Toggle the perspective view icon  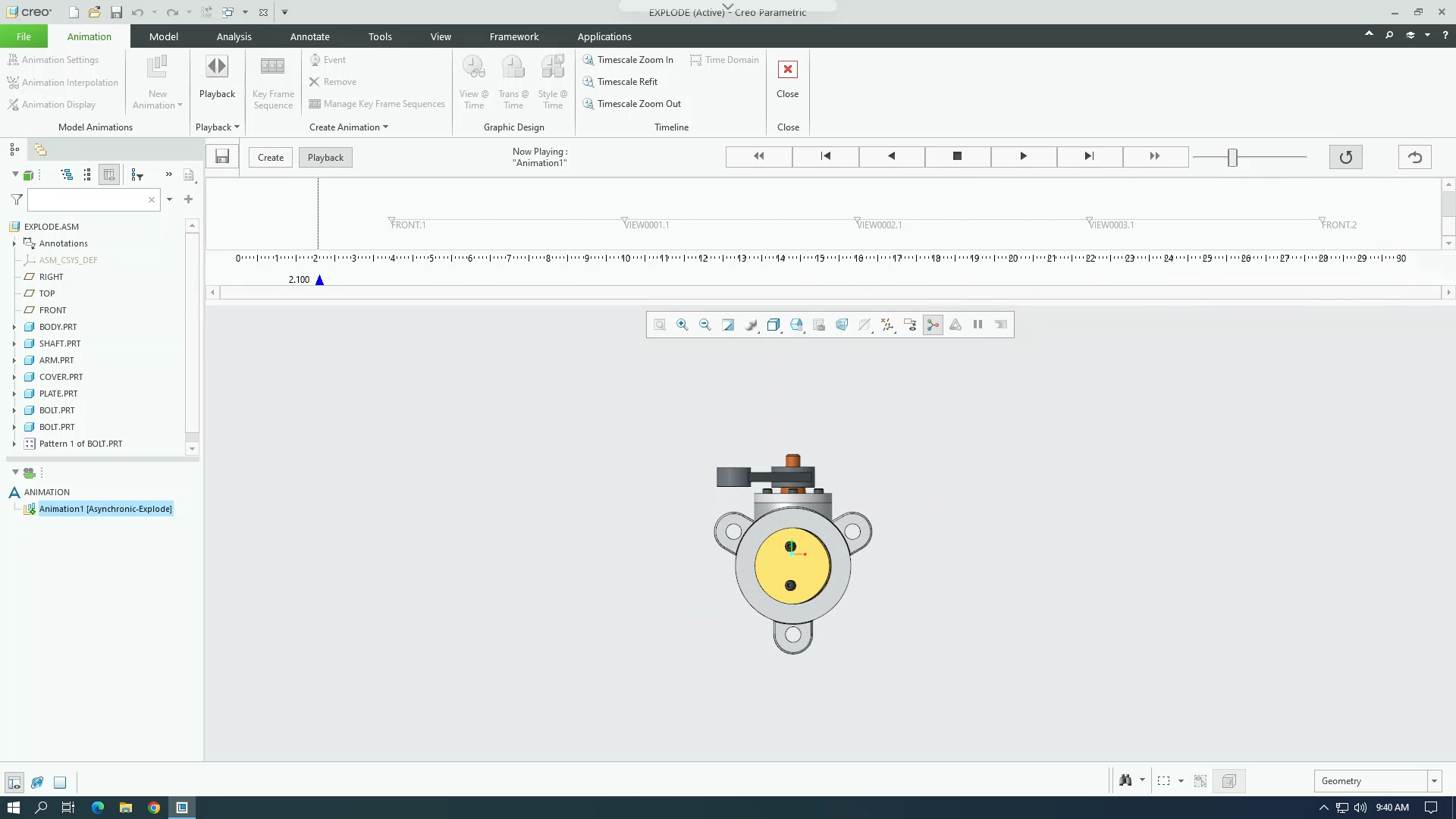coord(841,325)
